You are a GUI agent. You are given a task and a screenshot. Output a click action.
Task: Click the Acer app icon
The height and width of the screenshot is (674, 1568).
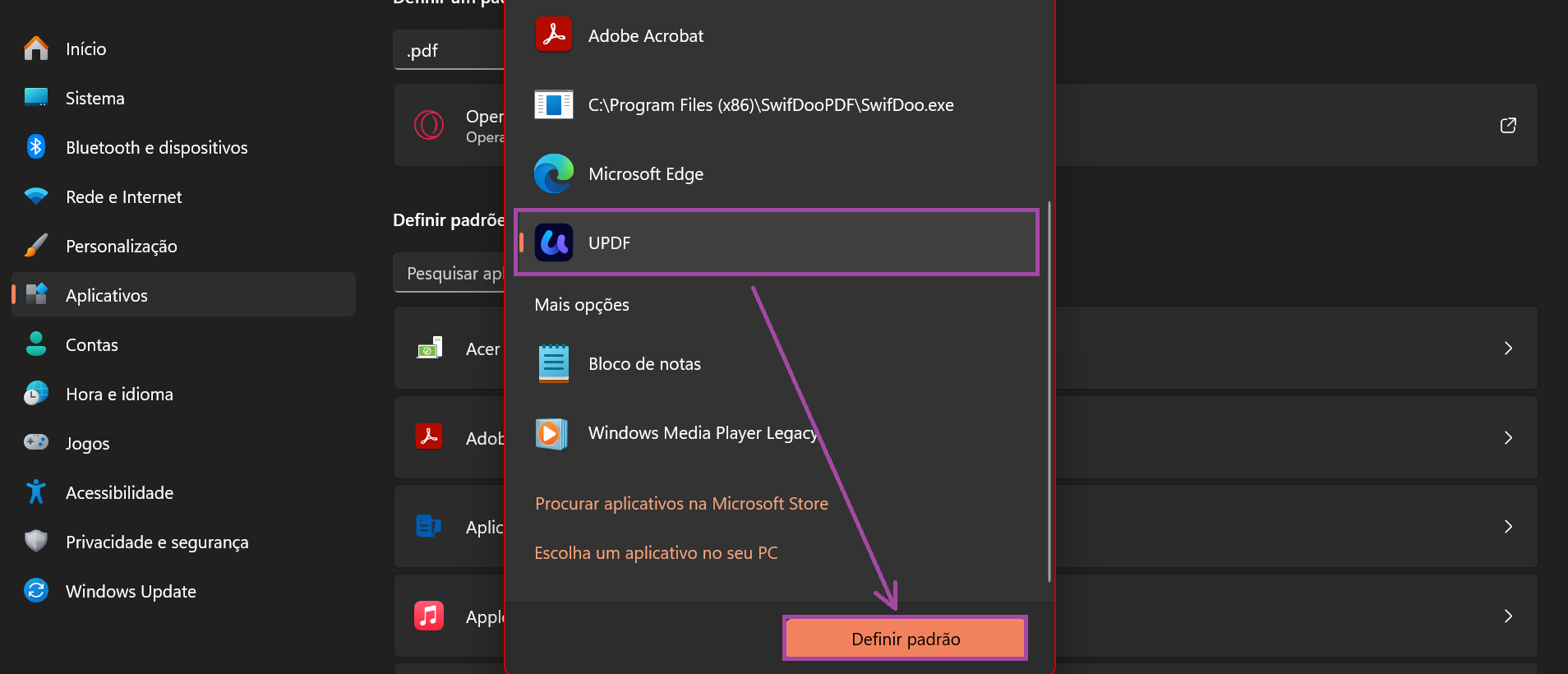(429, 349)
